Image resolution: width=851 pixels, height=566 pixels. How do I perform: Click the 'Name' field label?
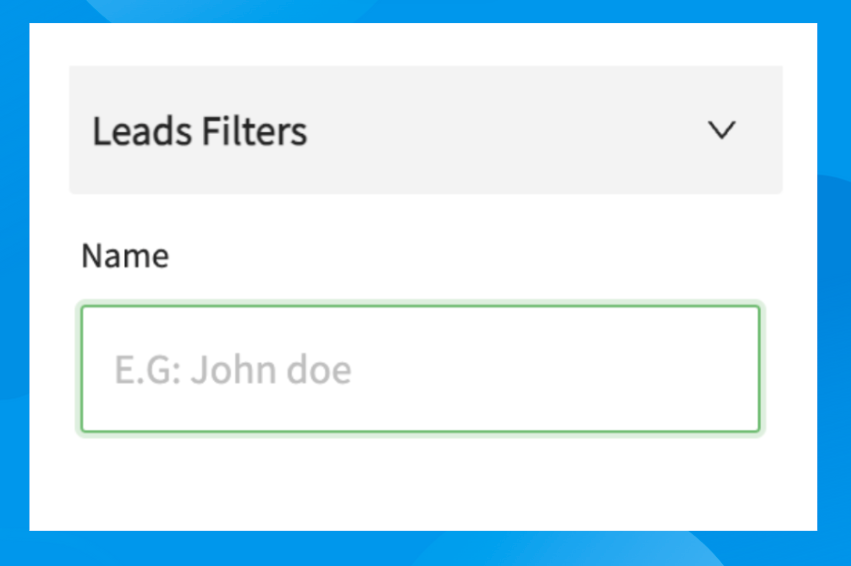coord(125,256)
